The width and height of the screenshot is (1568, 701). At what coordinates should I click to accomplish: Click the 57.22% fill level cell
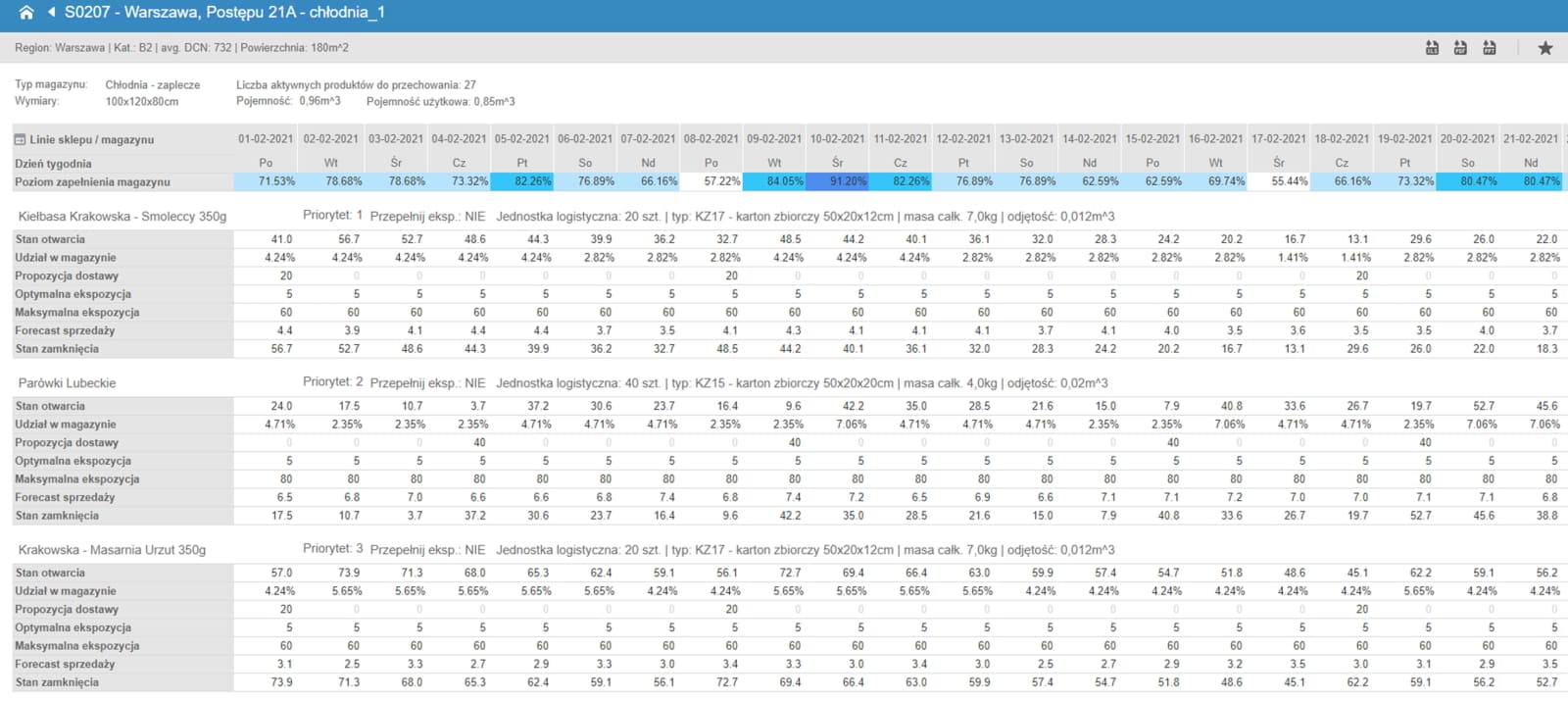click(711, 181)
